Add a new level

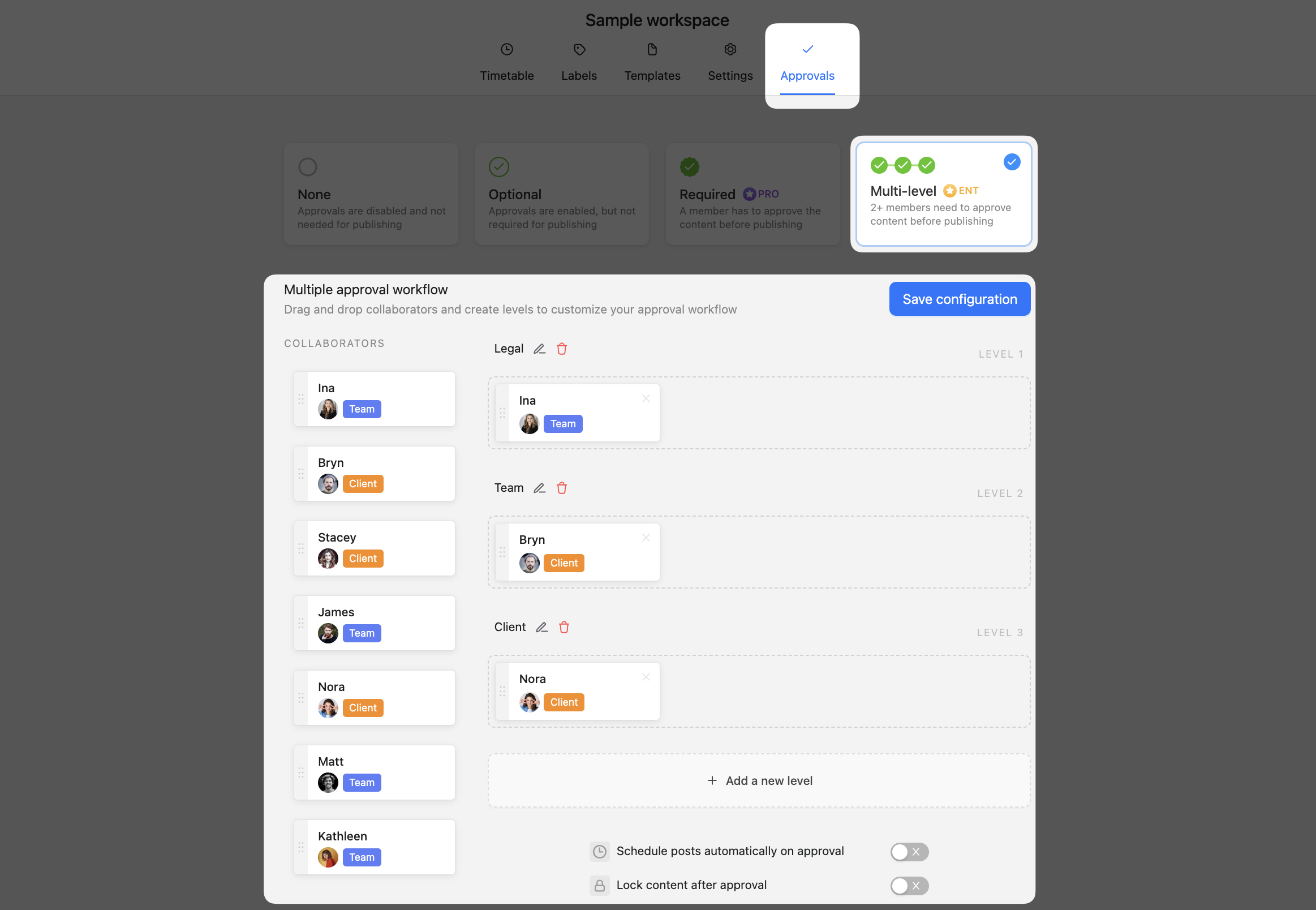click(x=759, y=780)
